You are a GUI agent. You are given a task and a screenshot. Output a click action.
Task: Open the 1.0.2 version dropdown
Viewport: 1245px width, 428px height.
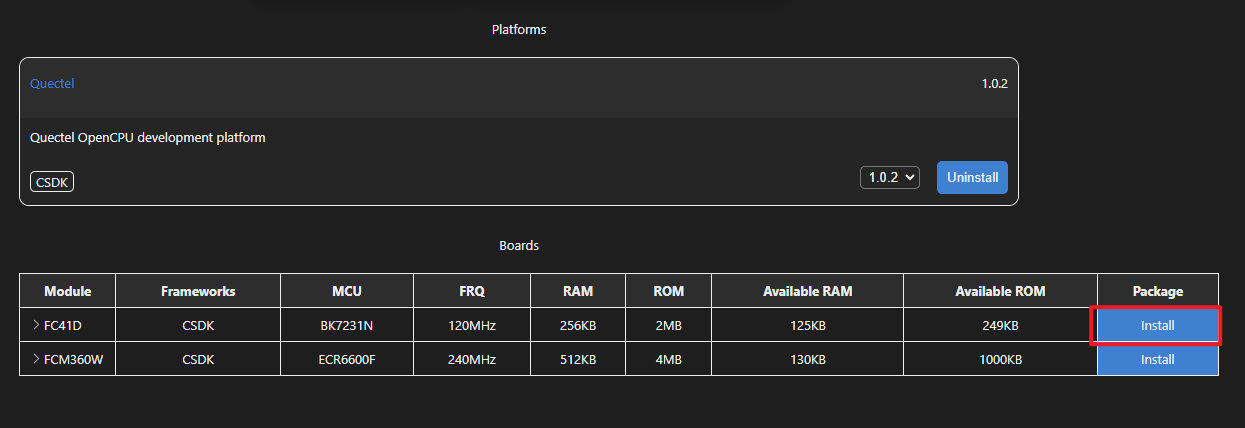889,177
